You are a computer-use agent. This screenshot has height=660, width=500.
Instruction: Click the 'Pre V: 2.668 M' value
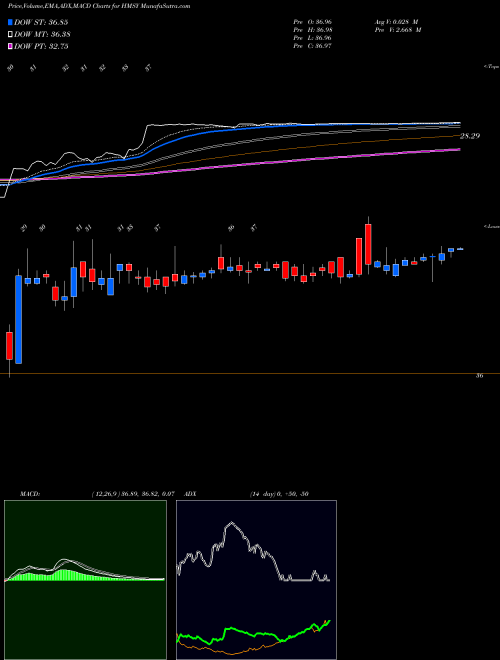pyautogui.click(x=399, y=30)
